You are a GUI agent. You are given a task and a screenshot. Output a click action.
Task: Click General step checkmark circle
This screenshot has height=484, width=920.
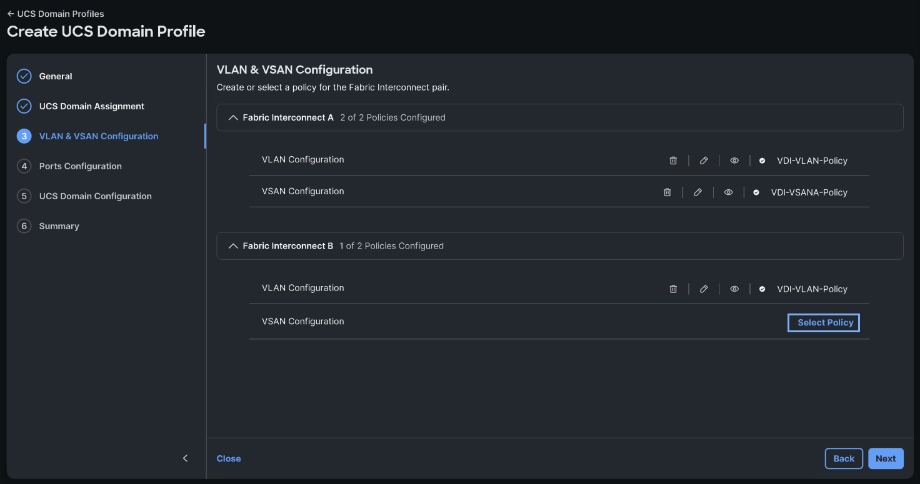click(x=24, y=76)
